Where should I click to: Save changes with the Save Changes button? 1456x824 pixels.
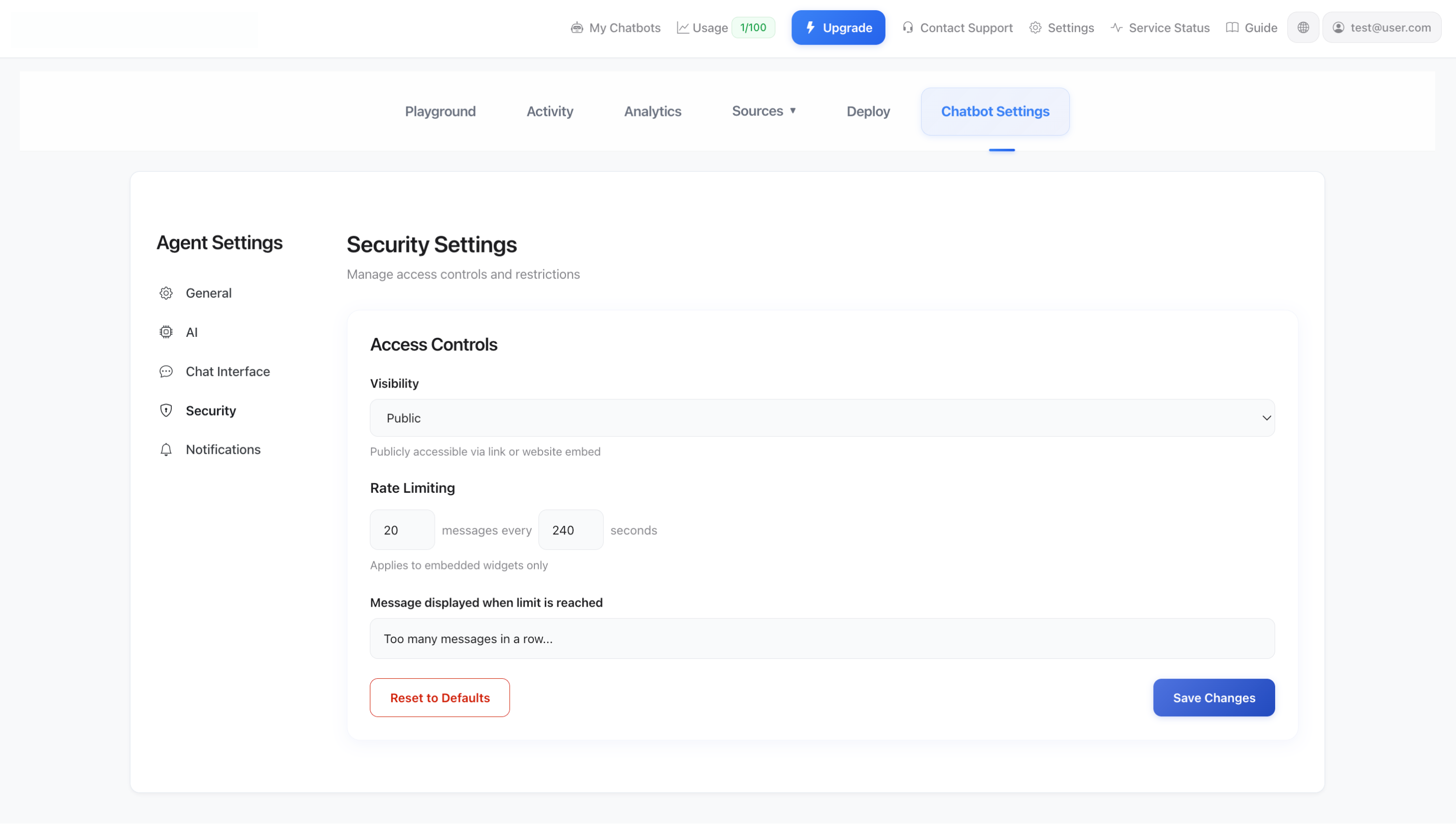pyautogui.click(x=1213, y=697)
